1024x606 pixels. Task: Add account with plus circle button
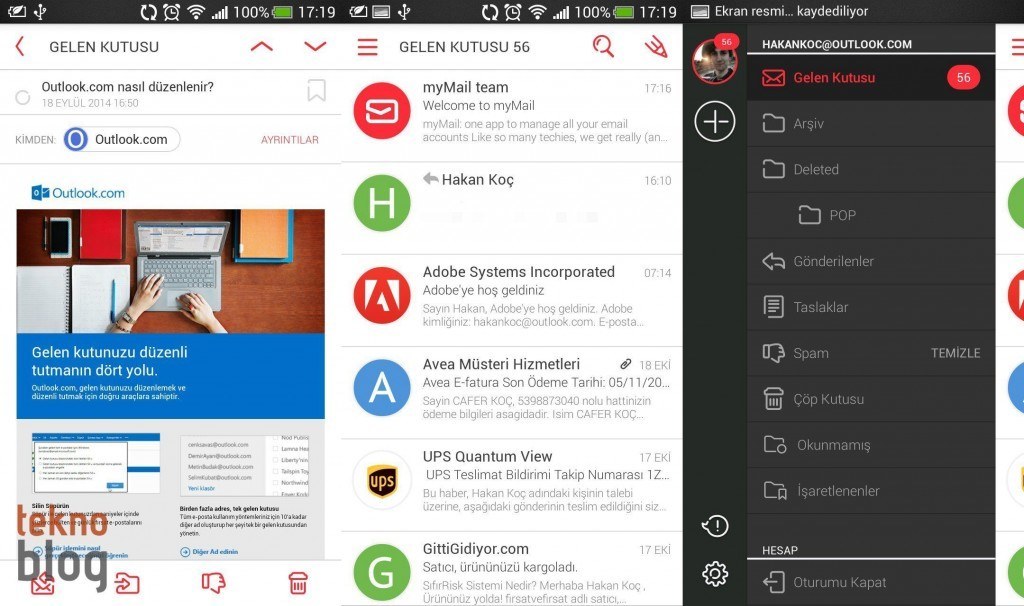(714, 122)
